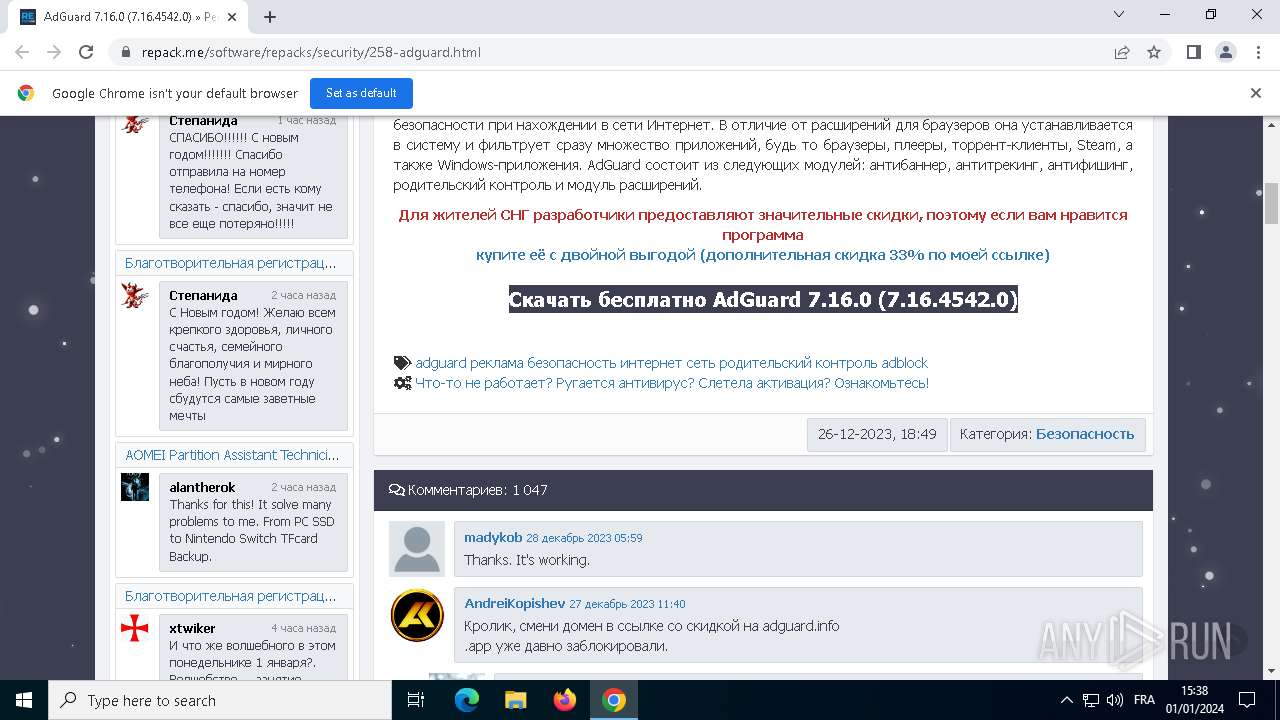Viewport: 1280px width, 720px height.
Task: Open the network status tray icon
Action: tap(1091, 700)
